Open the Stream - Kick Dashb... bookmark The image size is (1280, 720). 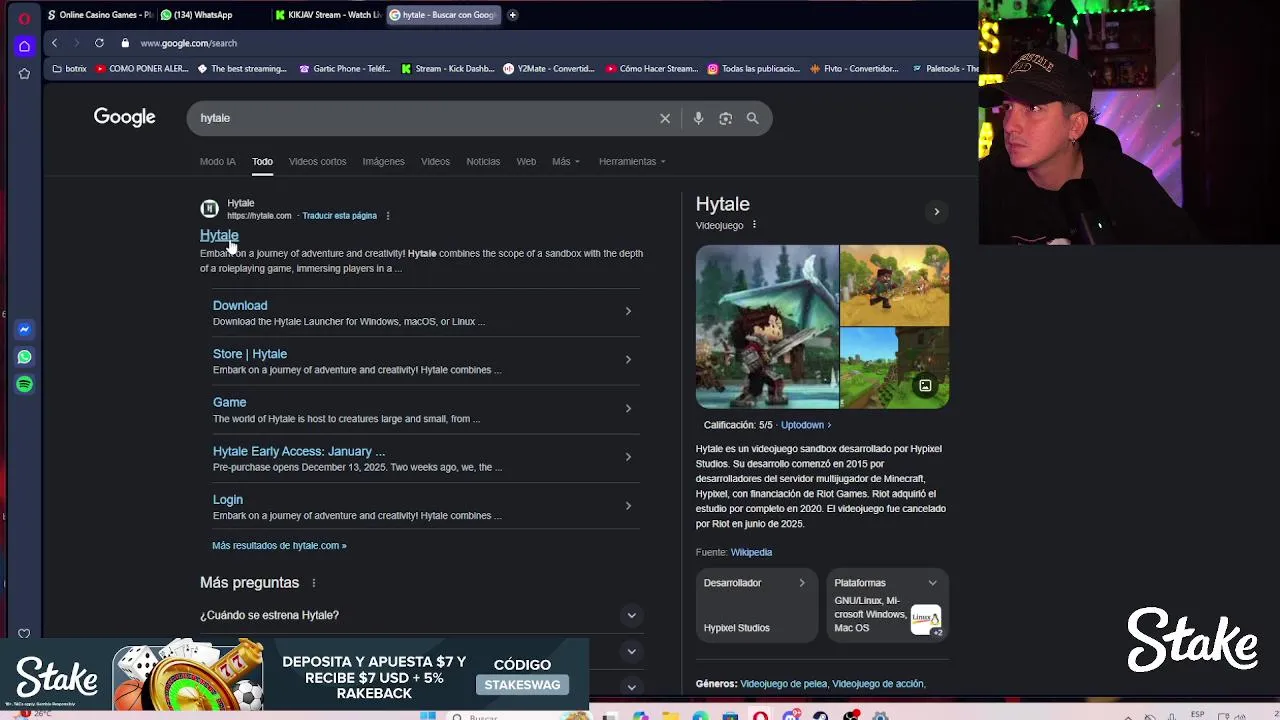coord(448,69)
